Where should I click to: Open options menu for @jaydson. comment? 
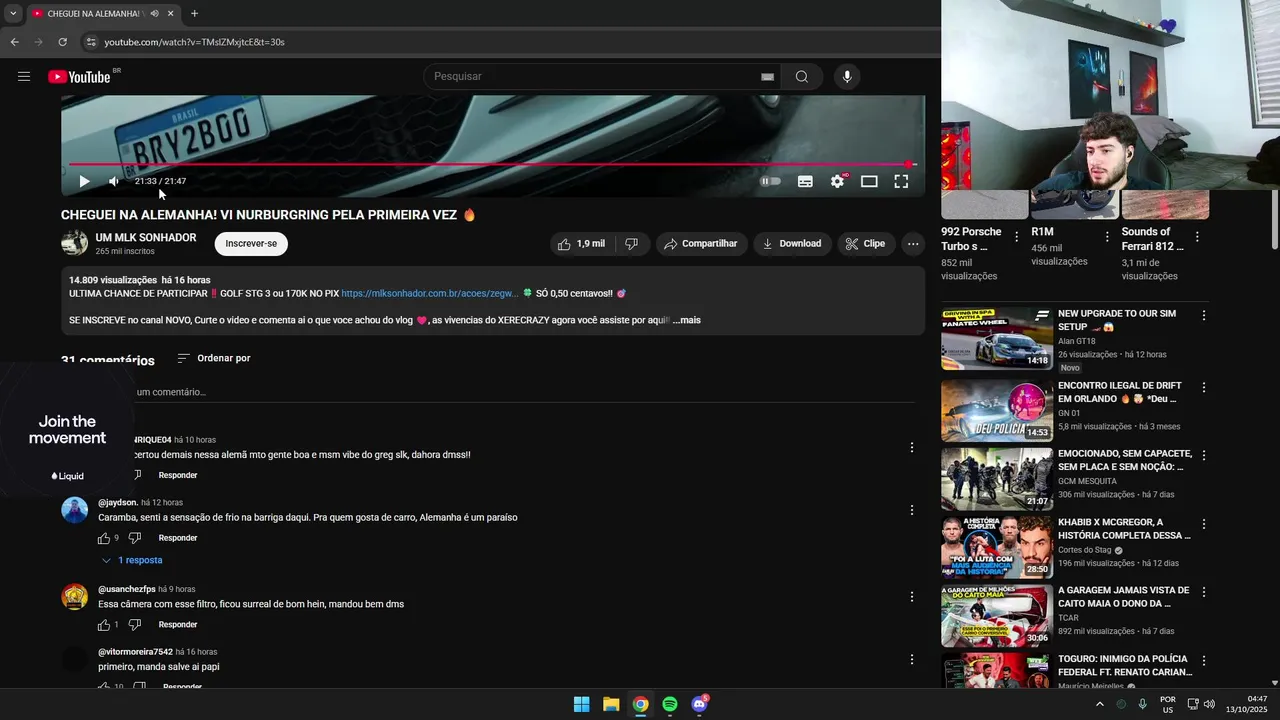point(911,510)
